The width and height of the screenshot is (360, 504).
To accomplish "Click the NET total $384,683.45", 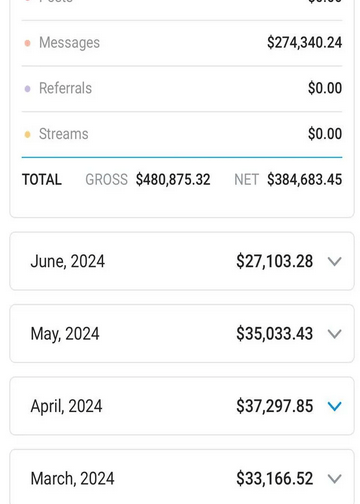I will (304, 180).
